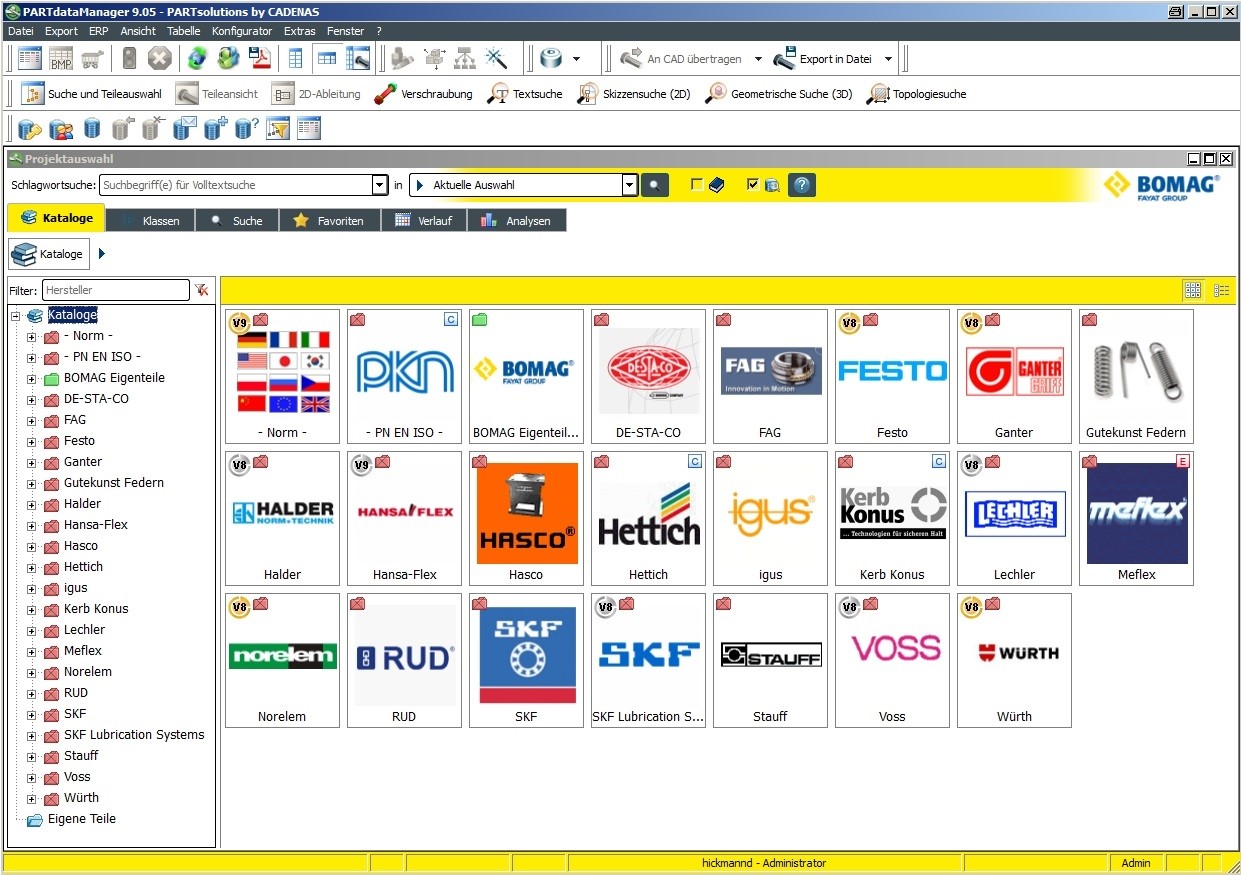Click the BMP export icon in toolbar
The height and width of the screenshot is (875, 1241).
[61, 59]
